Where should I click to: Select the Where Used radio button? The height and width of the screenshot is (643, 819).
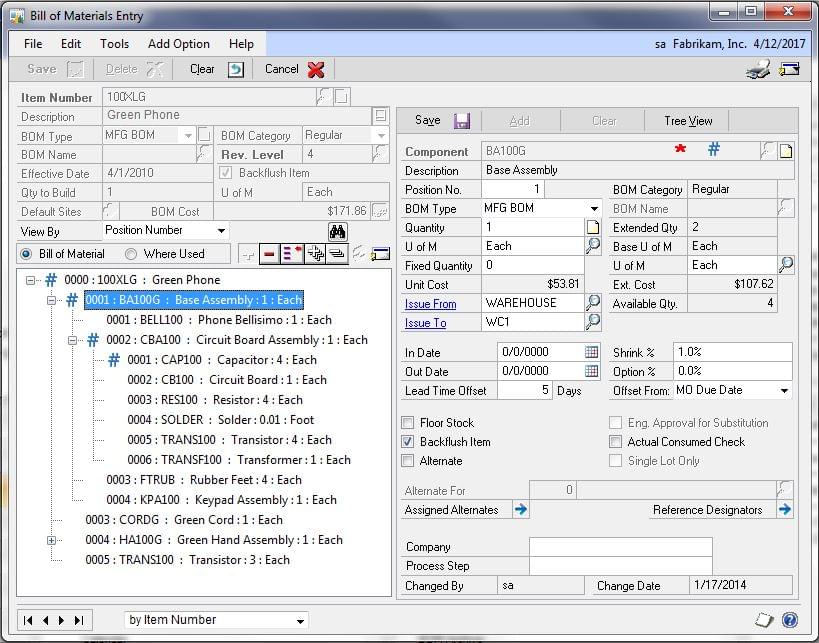(131, 254)
